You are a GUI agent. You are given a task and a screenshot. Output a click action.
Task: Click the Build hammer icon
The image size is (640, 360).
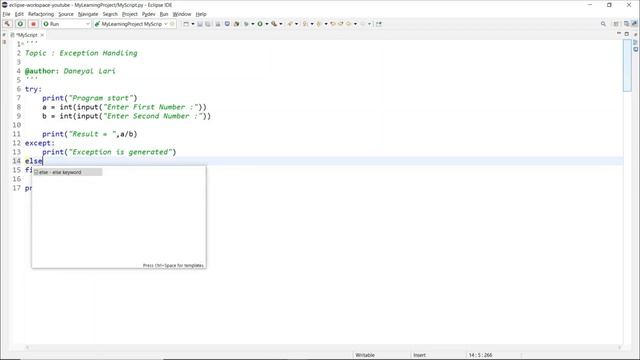[x=7, y=24]
